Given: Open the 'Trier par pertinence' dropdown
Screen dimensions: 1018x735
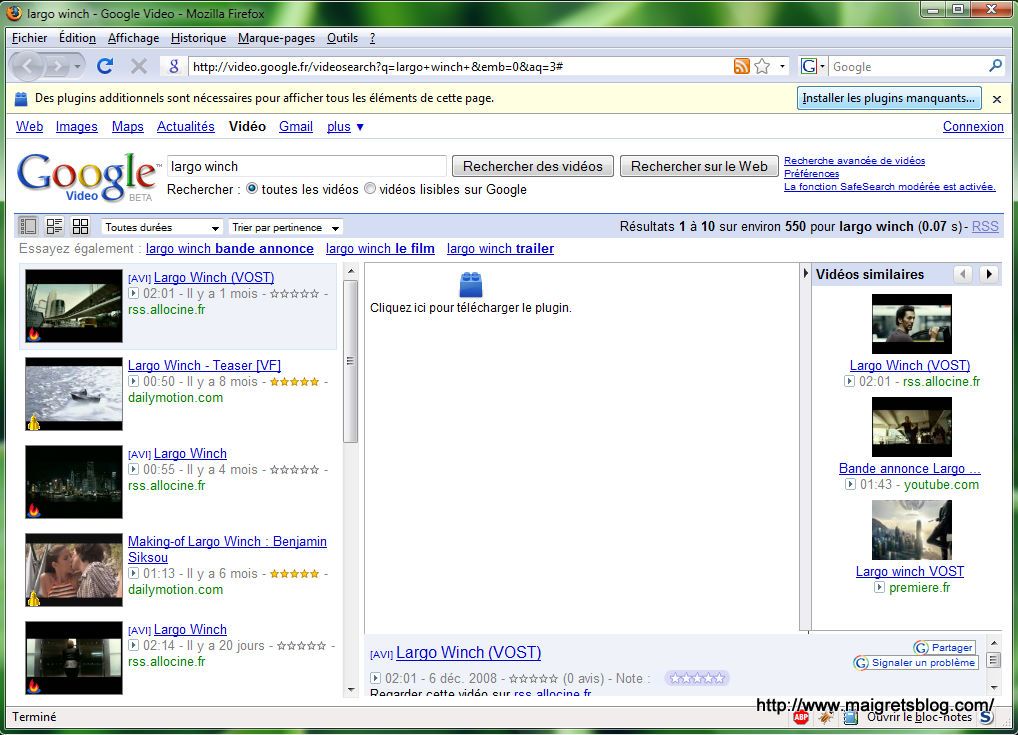Looking at the screenshot, I should (286, 227).
